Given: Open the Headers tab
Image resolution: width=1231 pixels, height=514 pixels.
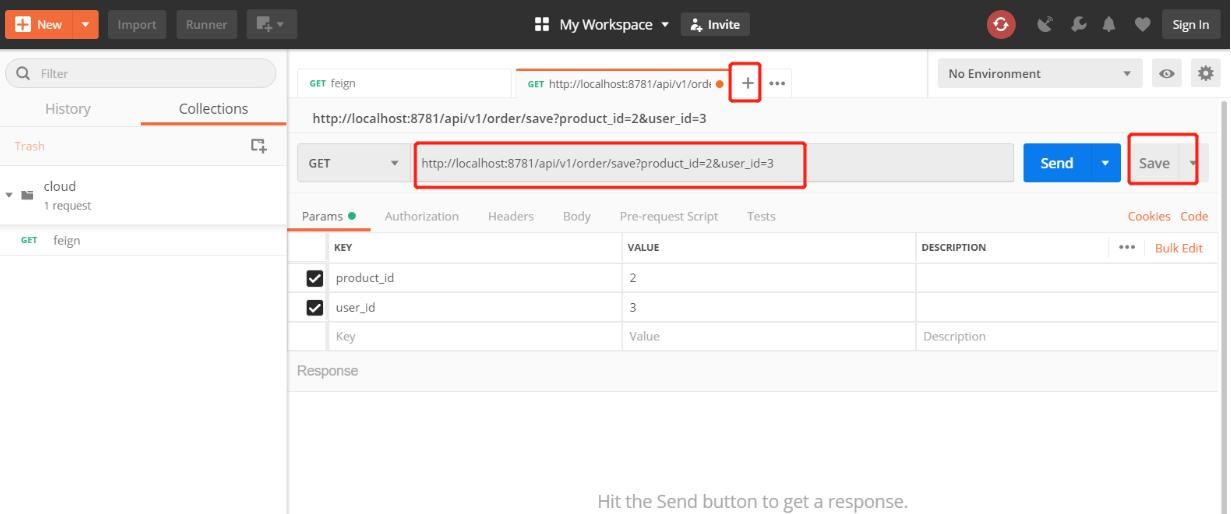Looking at the screenshot, I should point(511,216).
